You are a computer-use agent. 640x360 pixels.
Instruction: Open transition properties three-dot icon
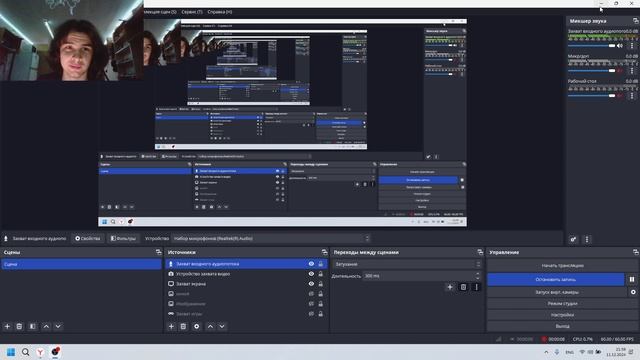476,287
